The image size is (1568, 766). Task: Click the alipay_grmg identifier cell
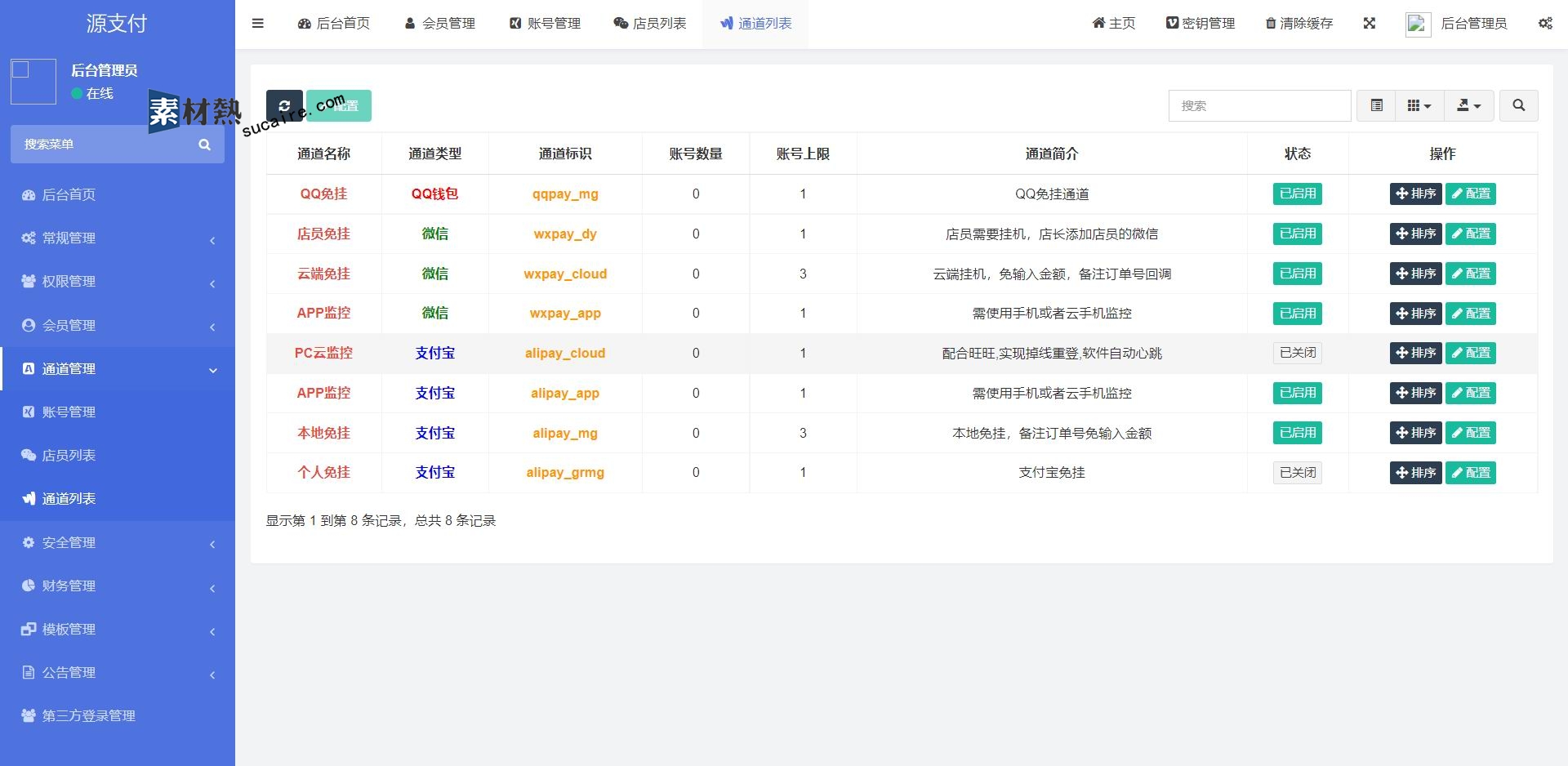tap(565, 472)
